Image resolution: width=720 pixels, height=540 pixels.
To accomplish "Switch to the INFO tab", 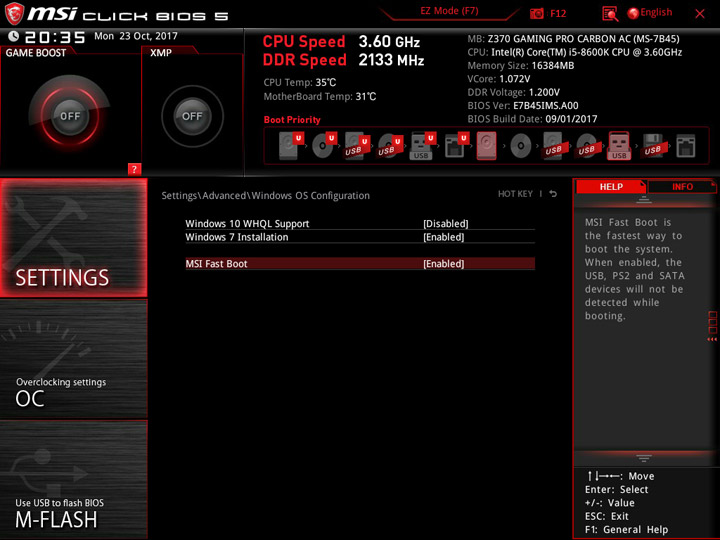I will pos(682,187).
